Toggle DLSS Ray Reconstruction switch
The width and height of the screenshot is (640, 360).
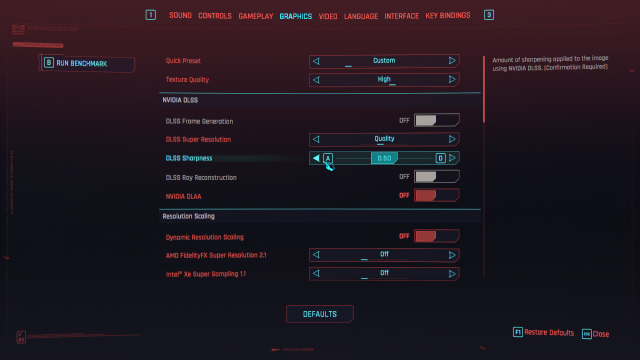437,176
